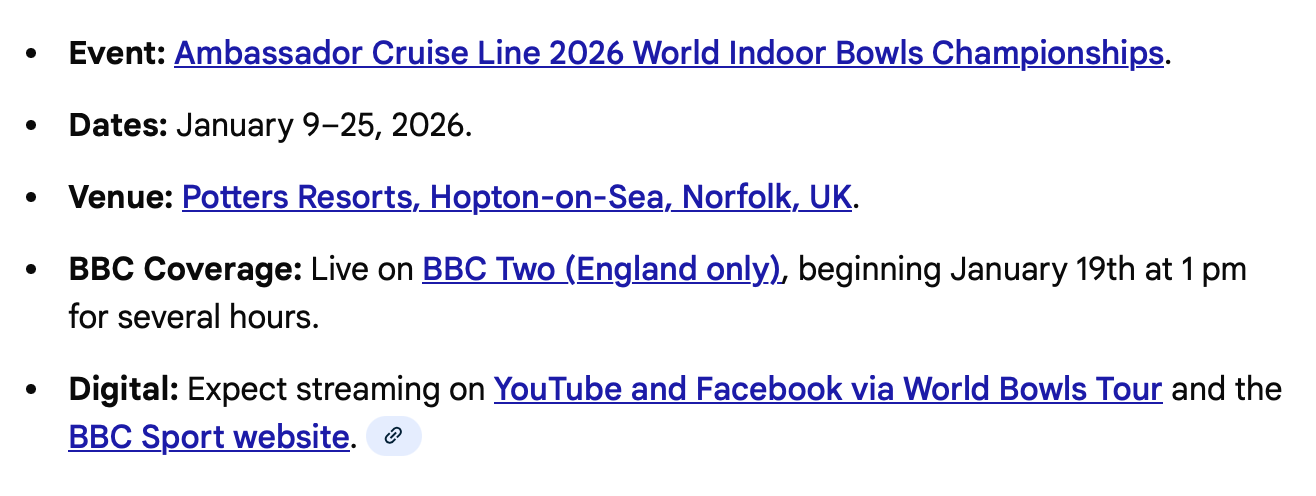This screenshot has width=1316, height=496.
Task: Click the source link chip icon
Action: [394, 436]
